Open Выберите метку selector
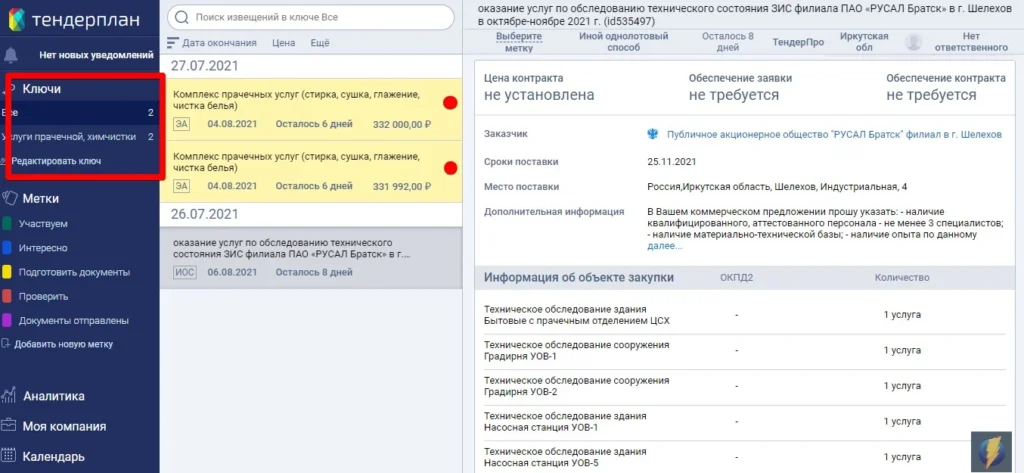 coord(519,42)
